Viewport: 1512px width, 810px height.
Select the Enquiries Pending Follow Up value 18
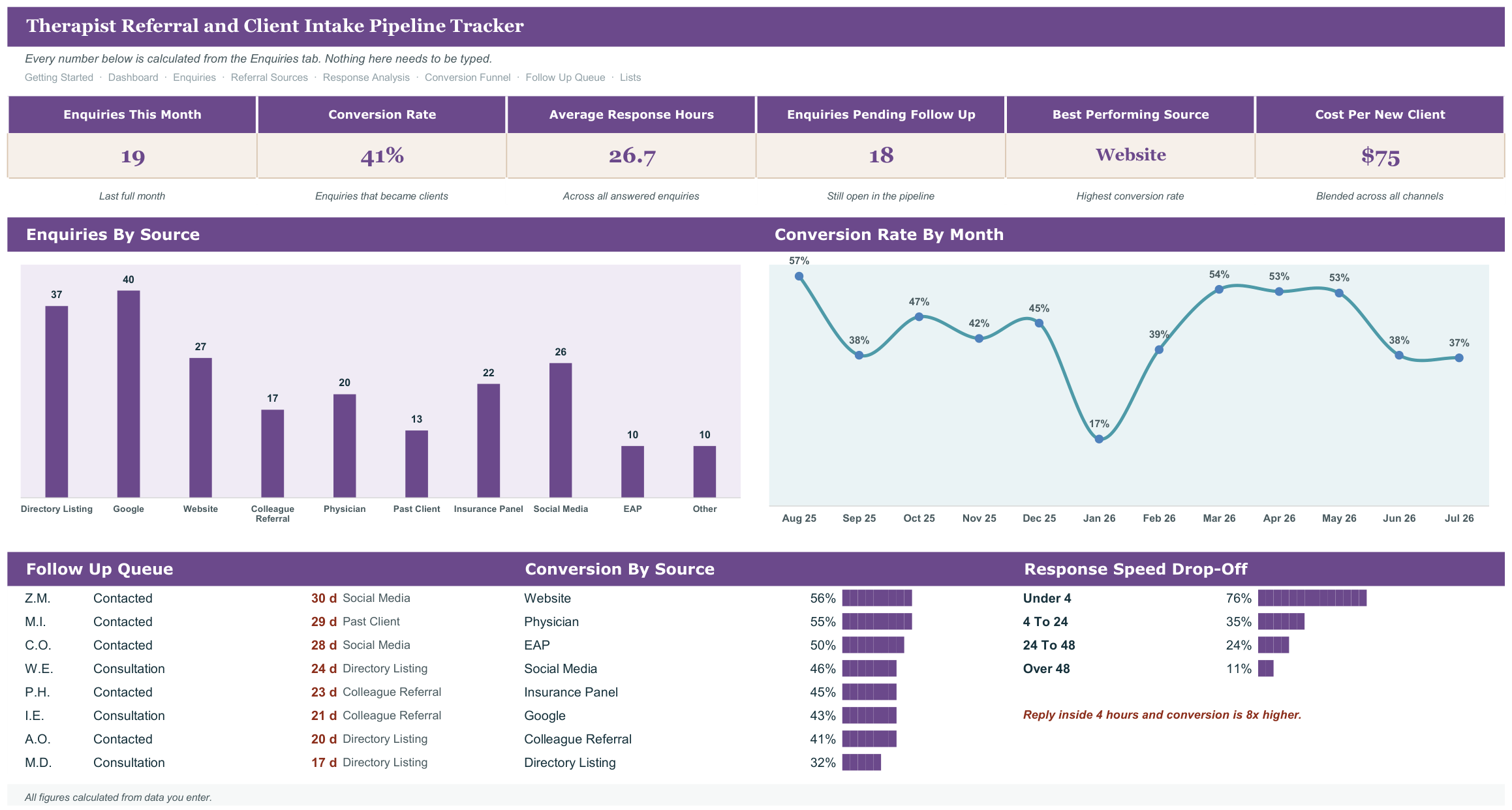click(881, 156)
